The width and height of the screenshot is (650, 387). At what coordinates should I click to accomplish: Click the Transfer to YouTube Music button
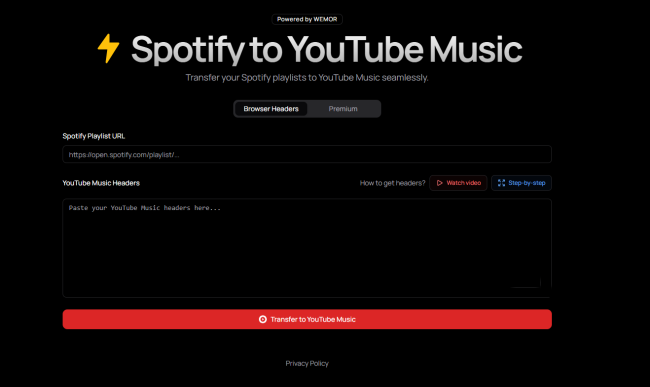click(307, 319)
